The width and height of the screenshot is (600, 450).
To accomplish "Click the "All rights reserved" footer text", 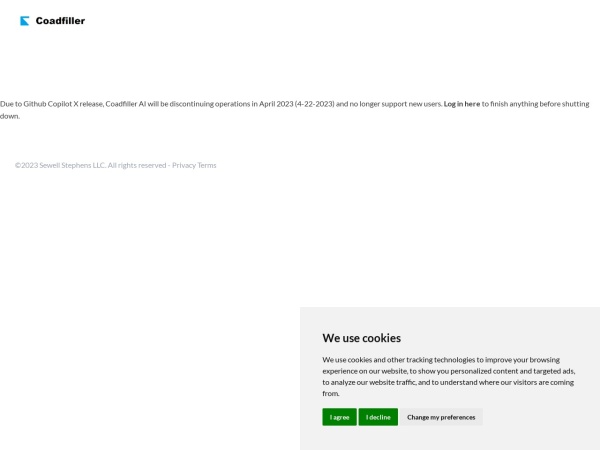I will [137, 165].
